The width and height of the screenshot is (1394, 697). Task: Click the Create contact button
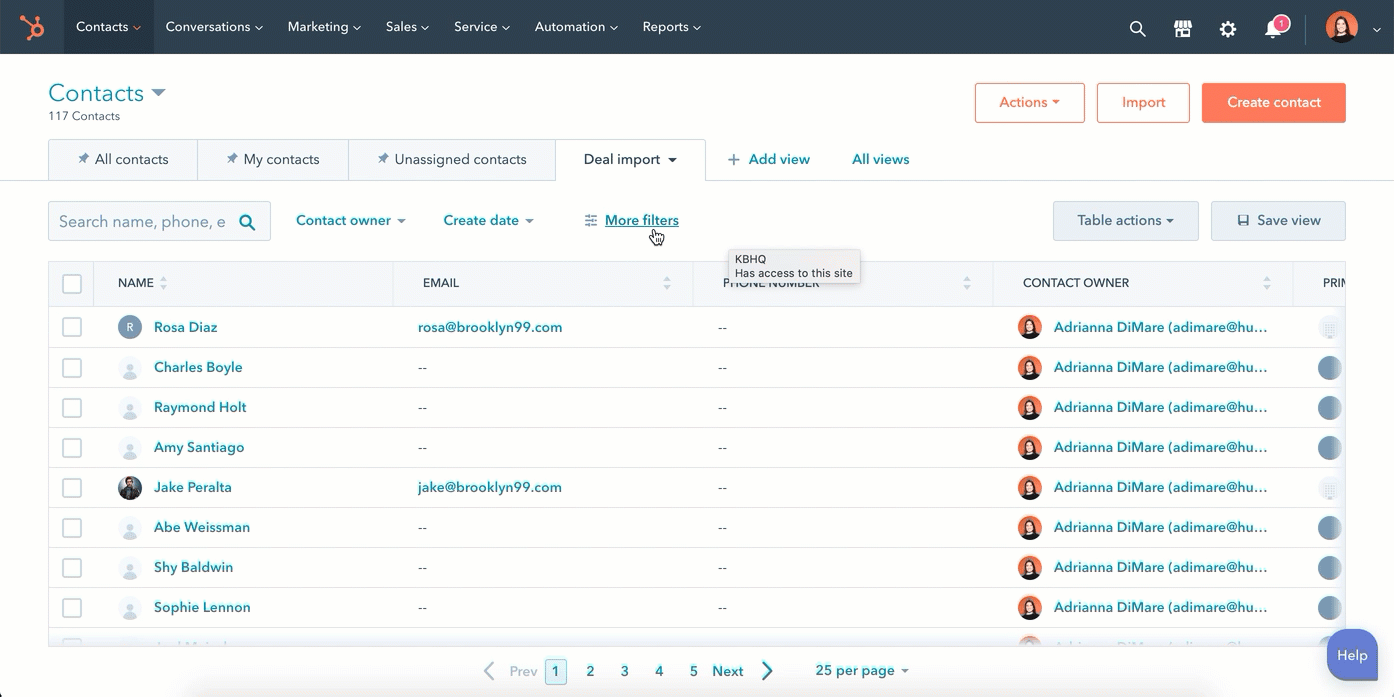click(1274, 103)
